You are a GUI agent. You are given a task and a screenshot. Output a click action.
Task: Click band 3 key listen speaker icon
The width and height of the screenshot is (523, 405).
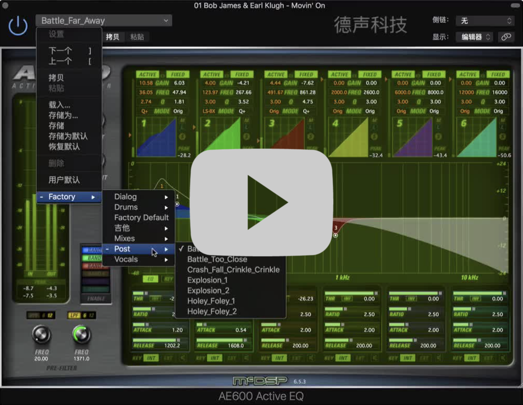[311, 358]
